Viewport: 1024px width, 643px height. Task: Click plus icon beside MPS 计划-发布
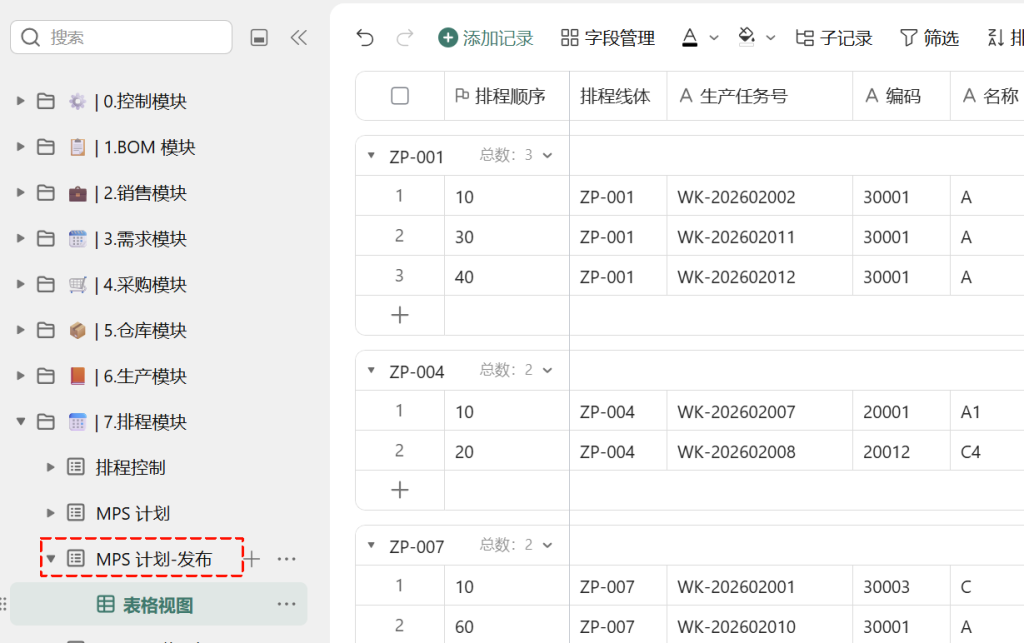click(x=251, y=559)
